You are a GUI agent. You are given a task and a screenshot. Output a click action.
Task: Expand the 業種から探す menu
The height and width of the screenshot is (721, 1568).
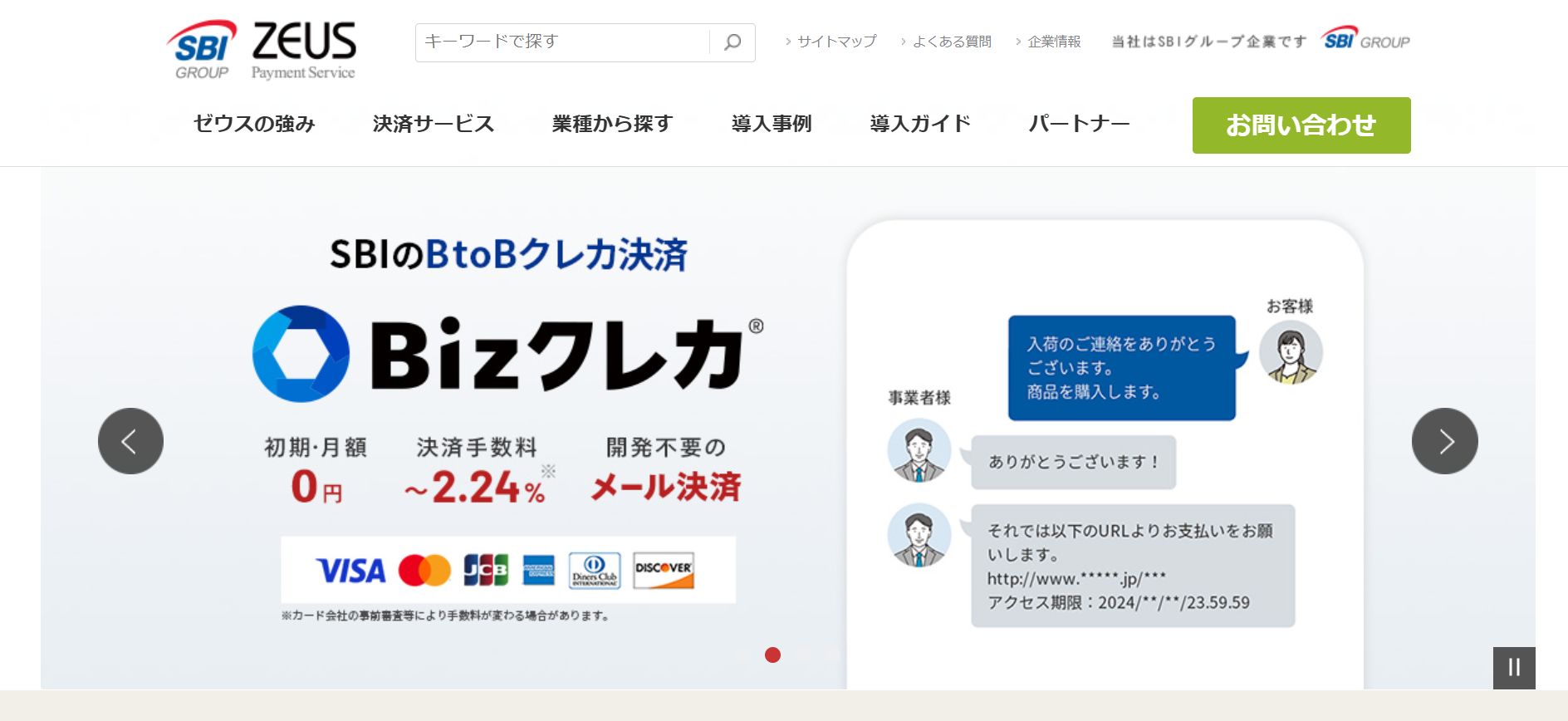[x=612, y=124]
